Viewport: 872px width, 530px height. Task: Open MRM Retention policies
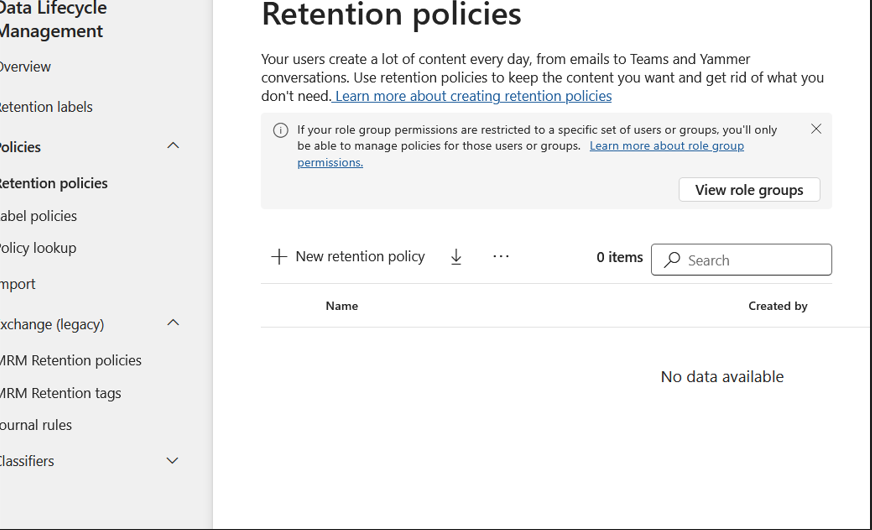pyautogui.click(x=71, y=360)
